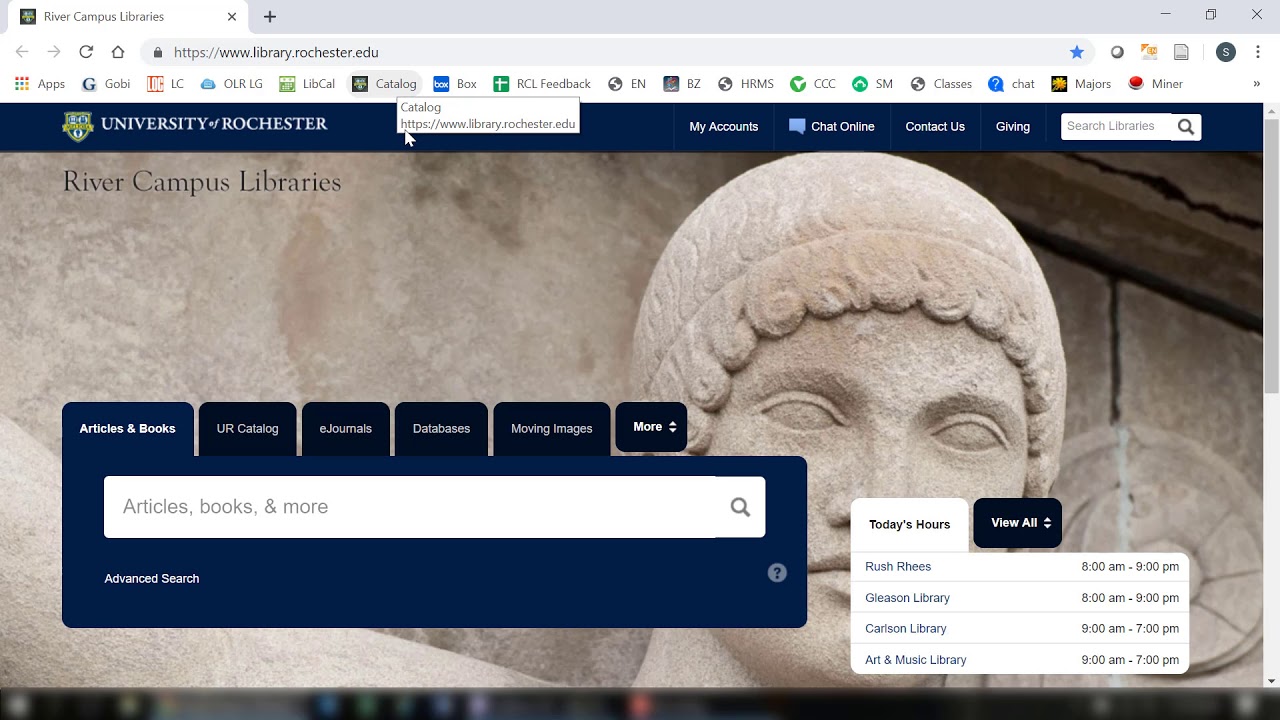Reload the page with the refresh icon
This screenshot has height=720, width=1280.
point(86,52)
